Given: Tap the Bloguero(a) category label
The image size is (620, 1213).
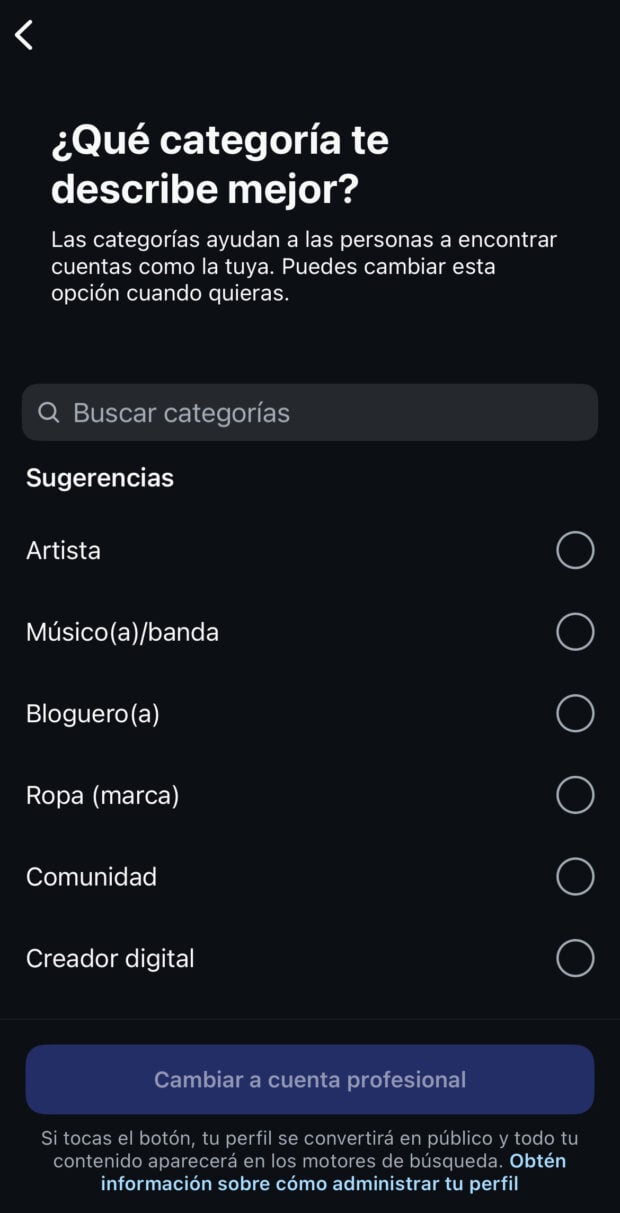Looking at the screenshot, I should tap(92, 714).
